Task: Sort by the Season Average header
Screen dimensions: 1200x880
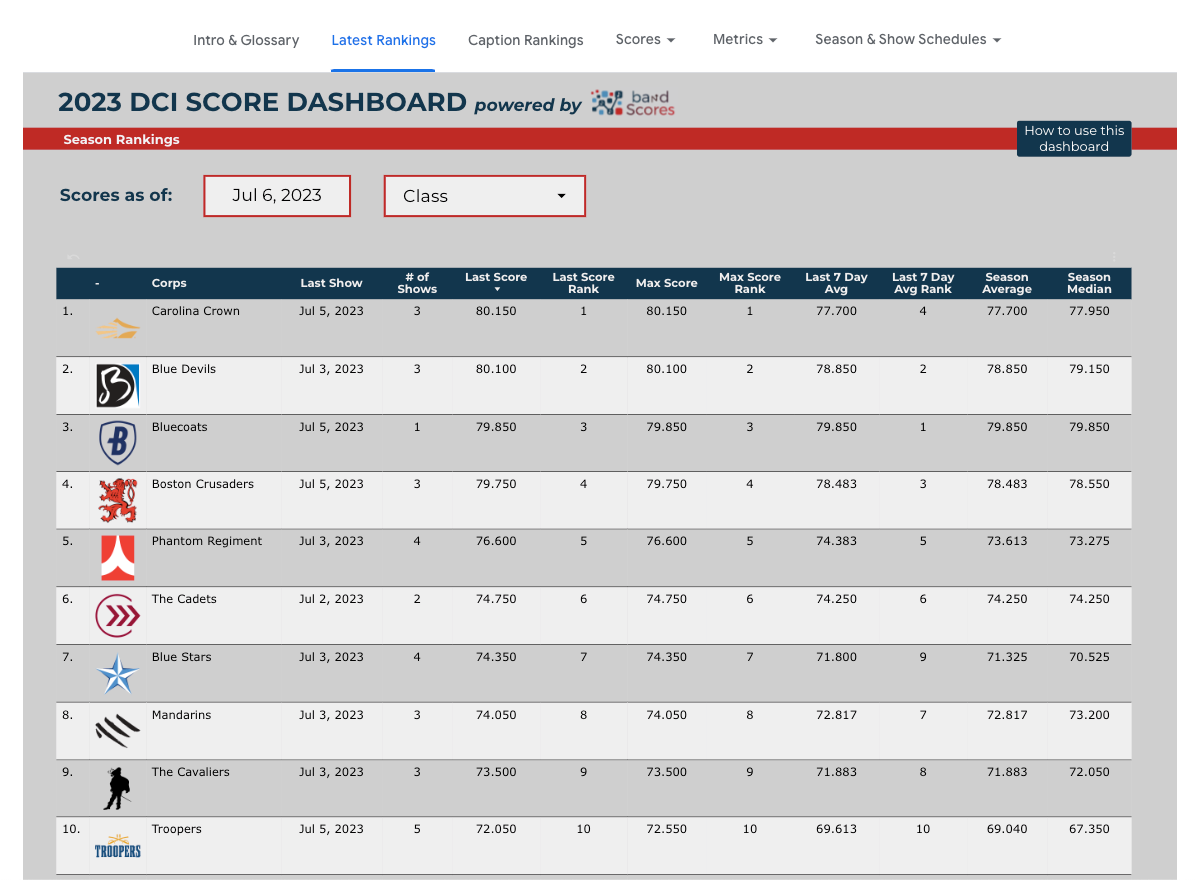Action: coord(1007,283)
